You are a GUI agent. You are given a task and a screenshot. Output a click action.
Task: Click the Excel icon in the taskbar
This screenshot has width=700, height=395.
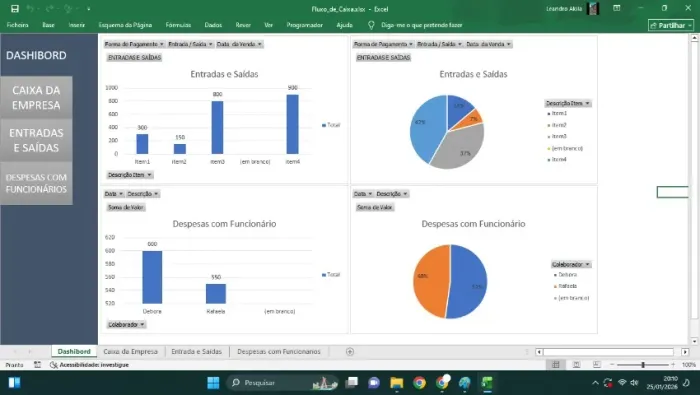pos(487,383)
